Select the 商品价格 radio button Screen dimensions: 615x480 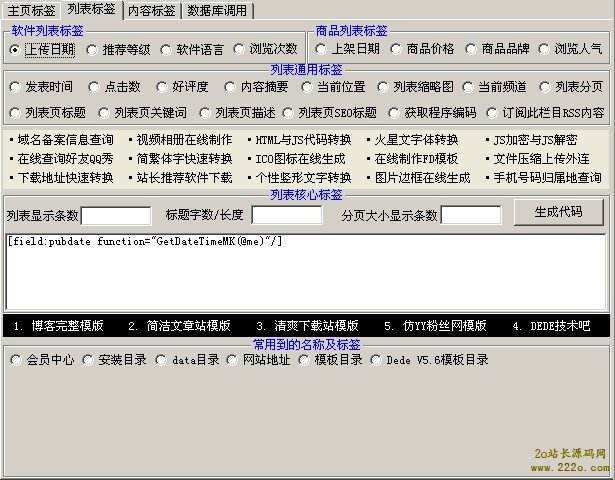tap(396, 49)
